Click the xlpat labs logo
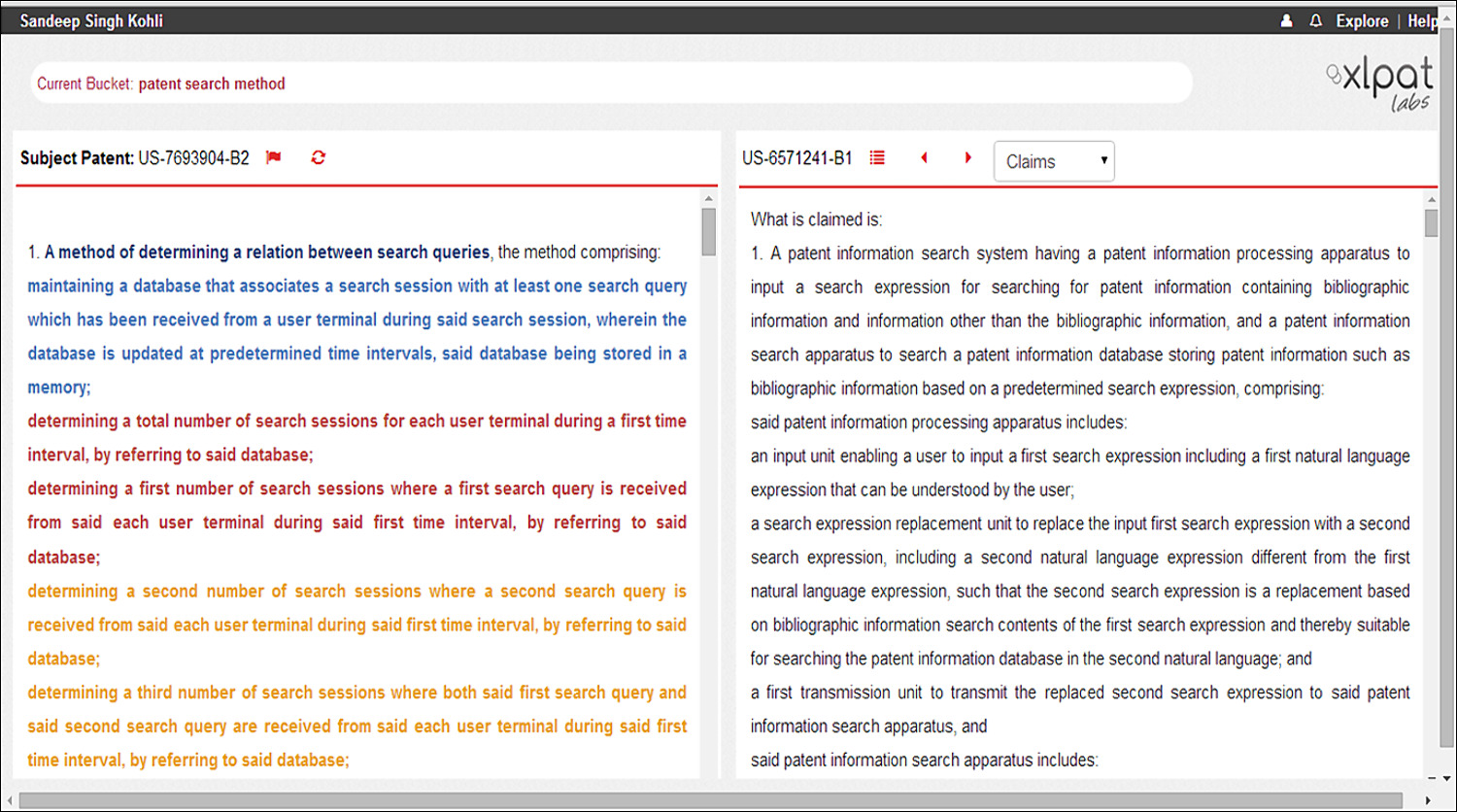The image size is (1457, 812). pyautogui.click(x=1380, y=84)
